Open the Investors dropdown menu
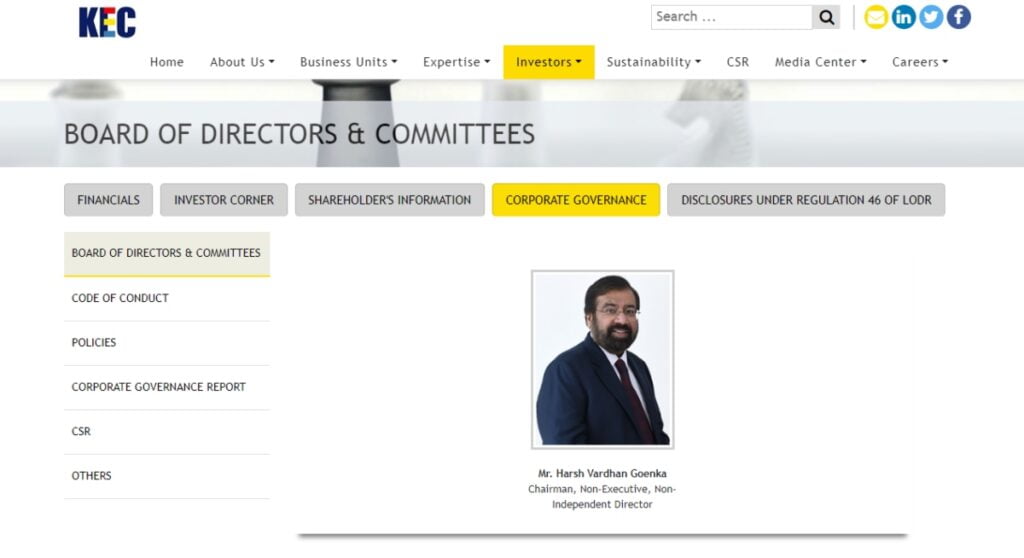 click(x=549, y=62)
